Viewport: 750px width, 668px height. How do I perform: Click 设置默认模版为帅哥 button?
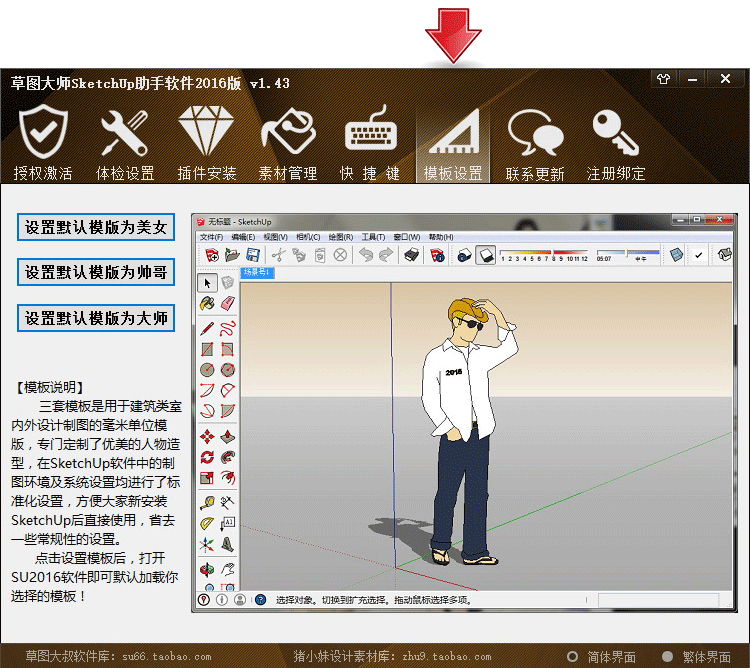(96, 272)
